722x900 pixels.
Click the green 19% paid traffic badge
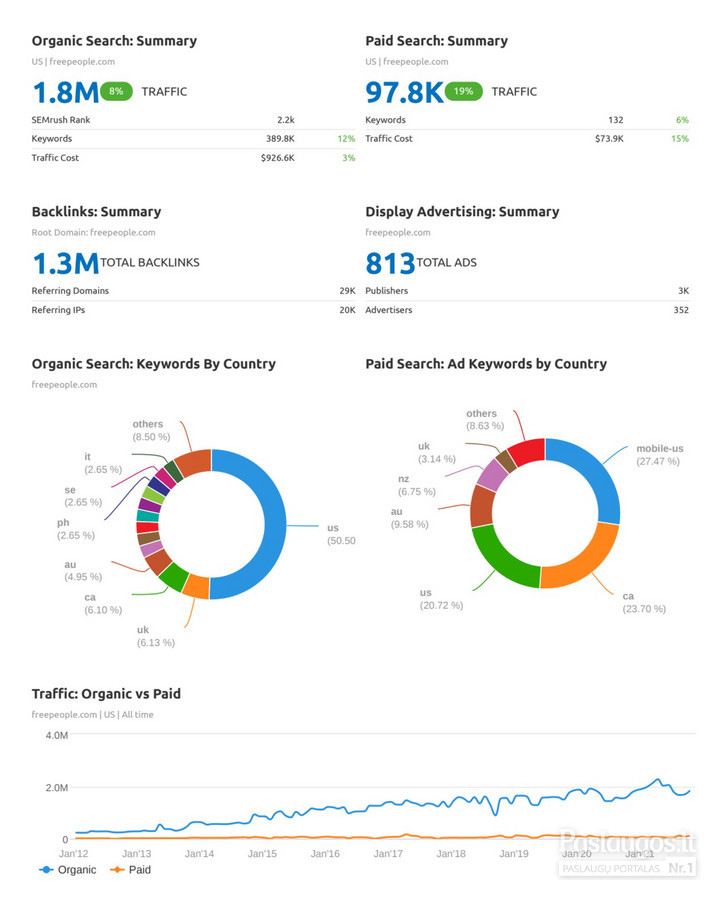pyautogui.click(x=463, y=91)
